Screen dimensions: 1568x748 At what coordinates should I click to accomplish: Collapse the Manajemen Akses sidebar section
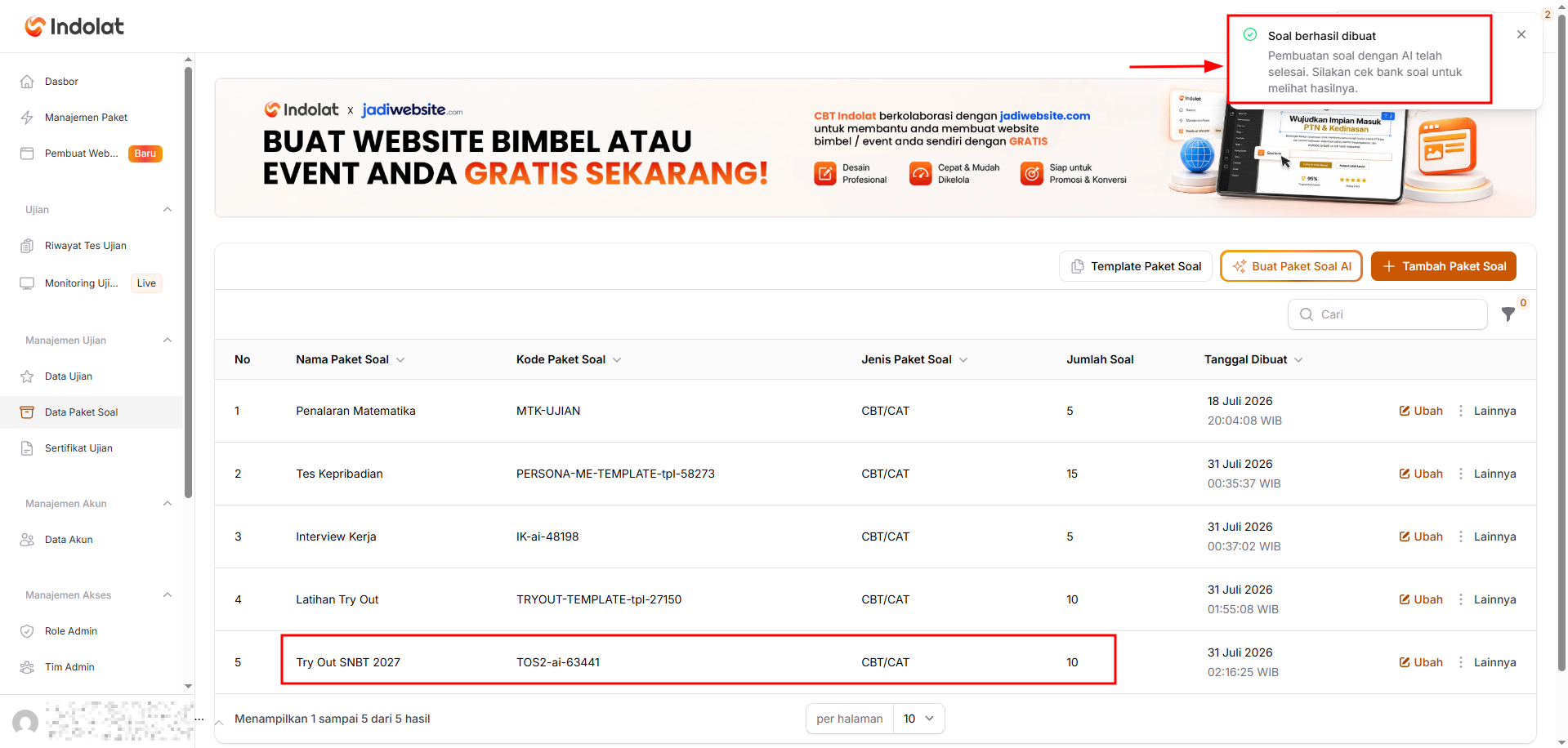pyautogui.click(x=168, y=595)
